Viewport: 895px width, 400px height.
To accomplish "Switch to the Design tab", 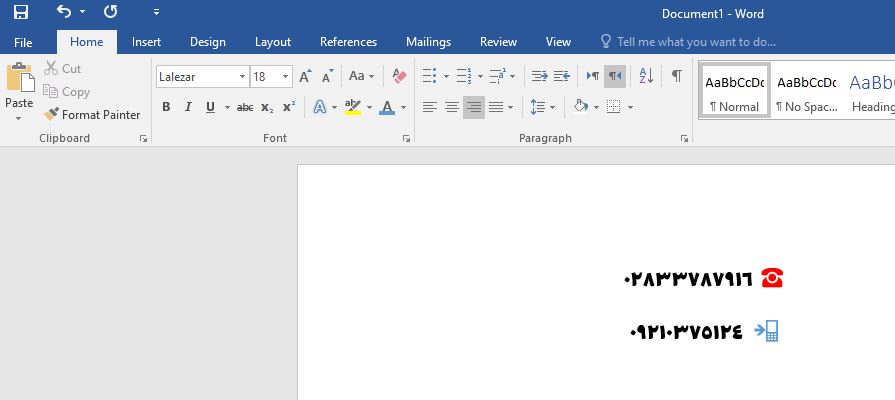I will (x=208, y=42).
